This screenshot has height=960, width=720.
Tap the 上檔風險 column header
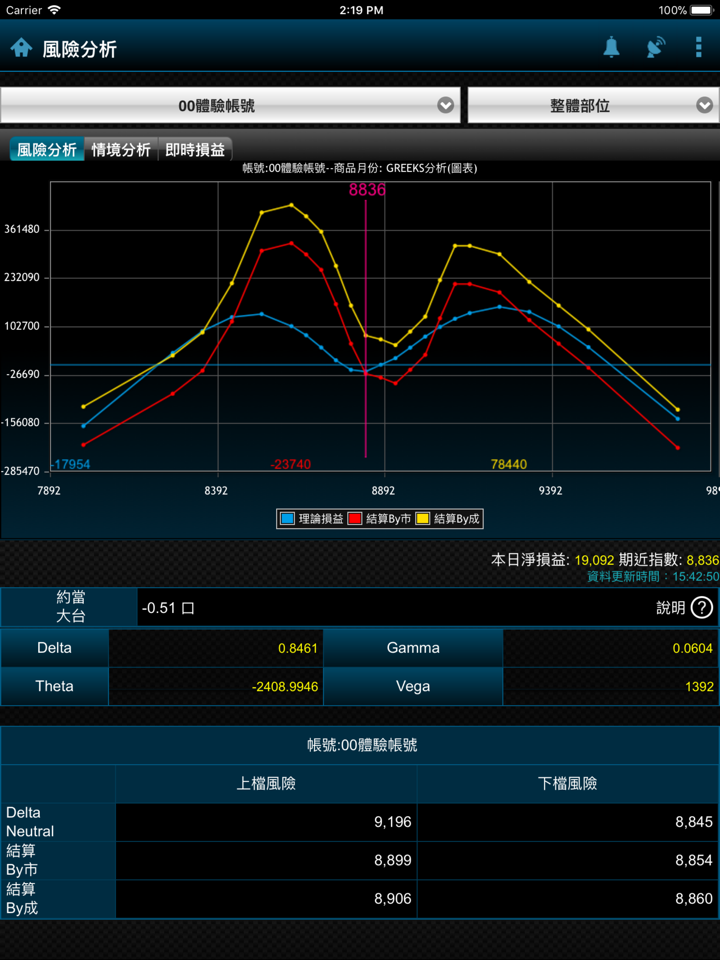266,783
